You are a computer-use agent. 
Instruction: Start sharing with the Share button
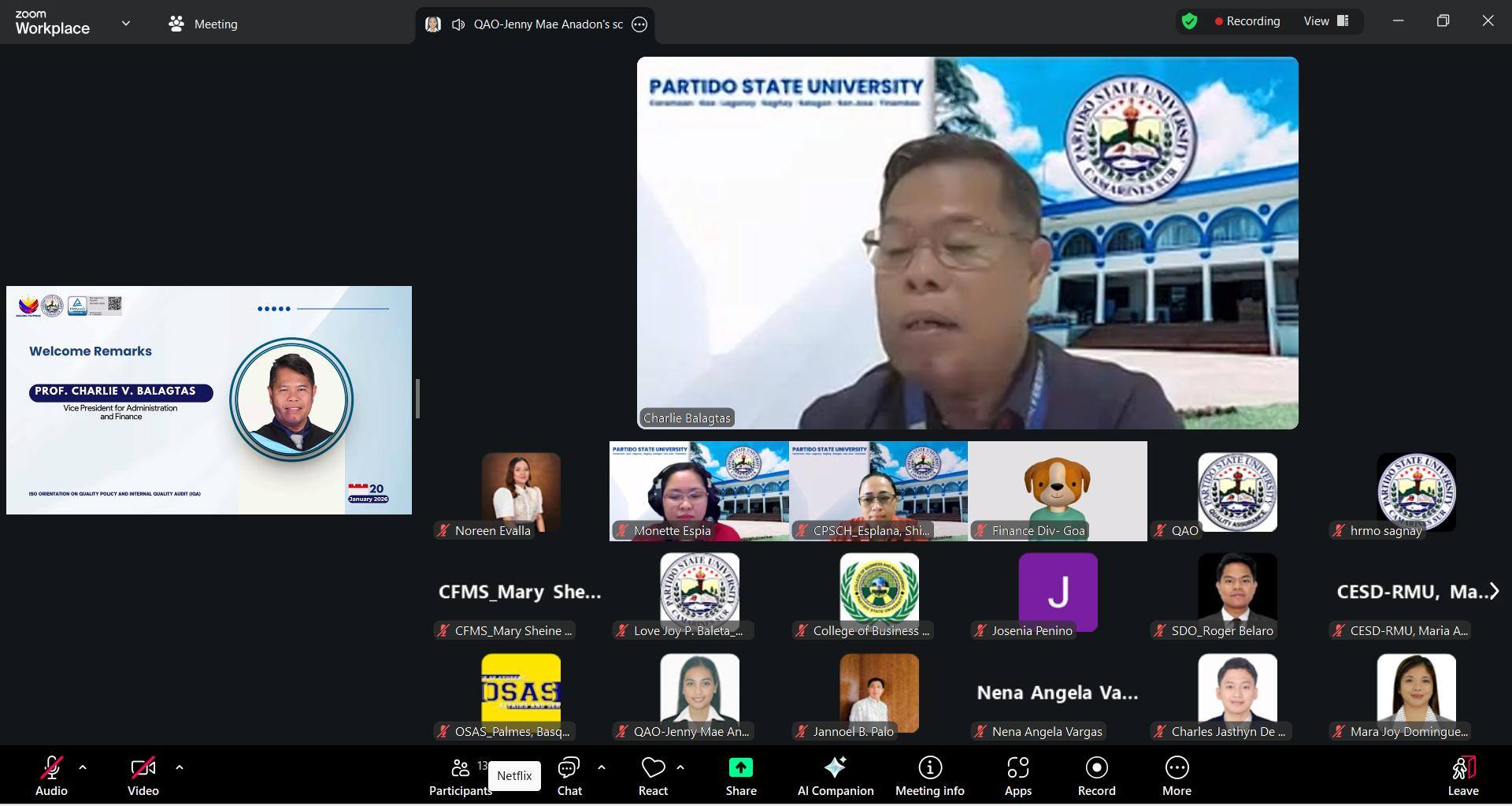pos(740,776)
